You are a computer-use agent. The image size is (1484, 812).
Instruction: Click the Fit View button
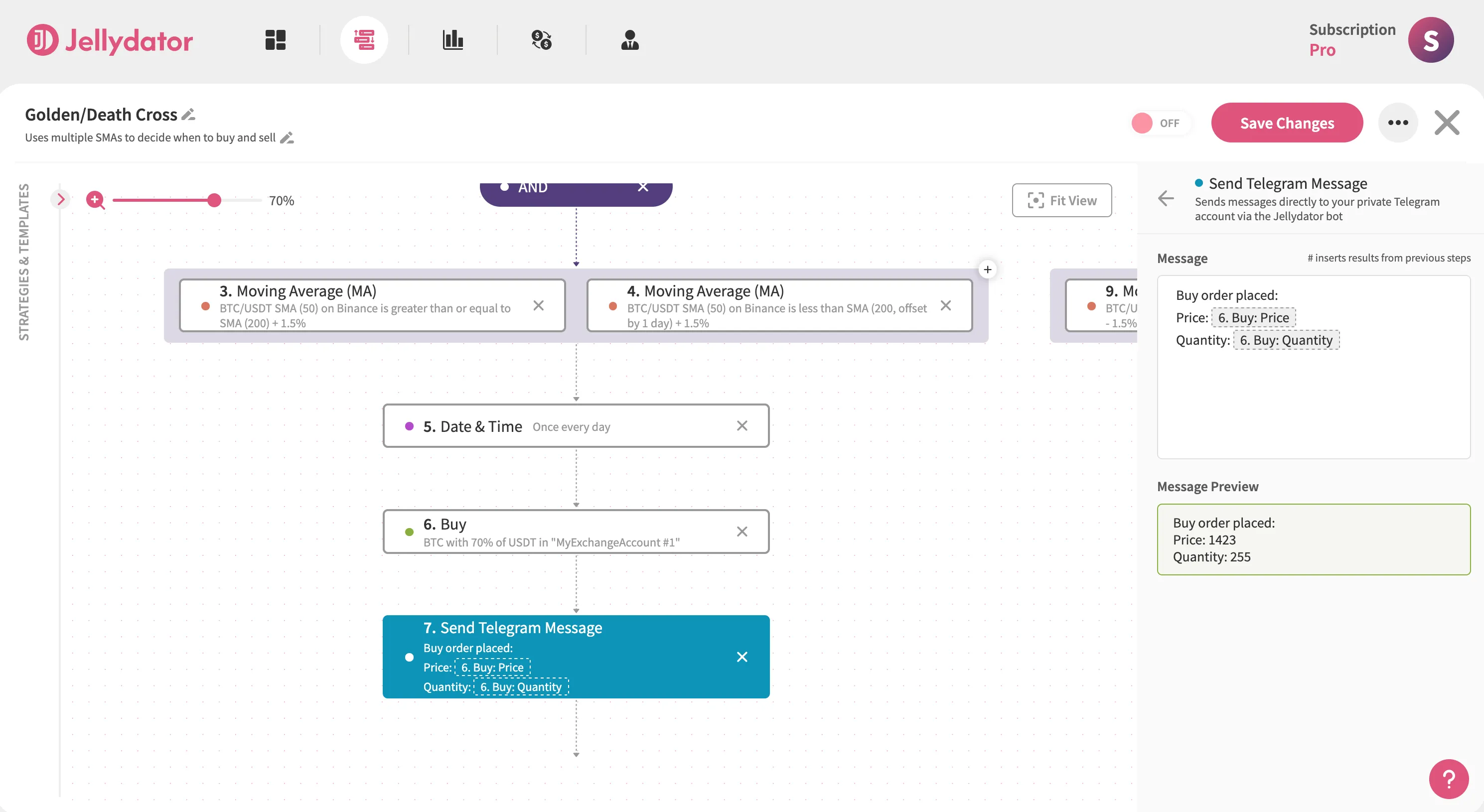coord(1062,200)
